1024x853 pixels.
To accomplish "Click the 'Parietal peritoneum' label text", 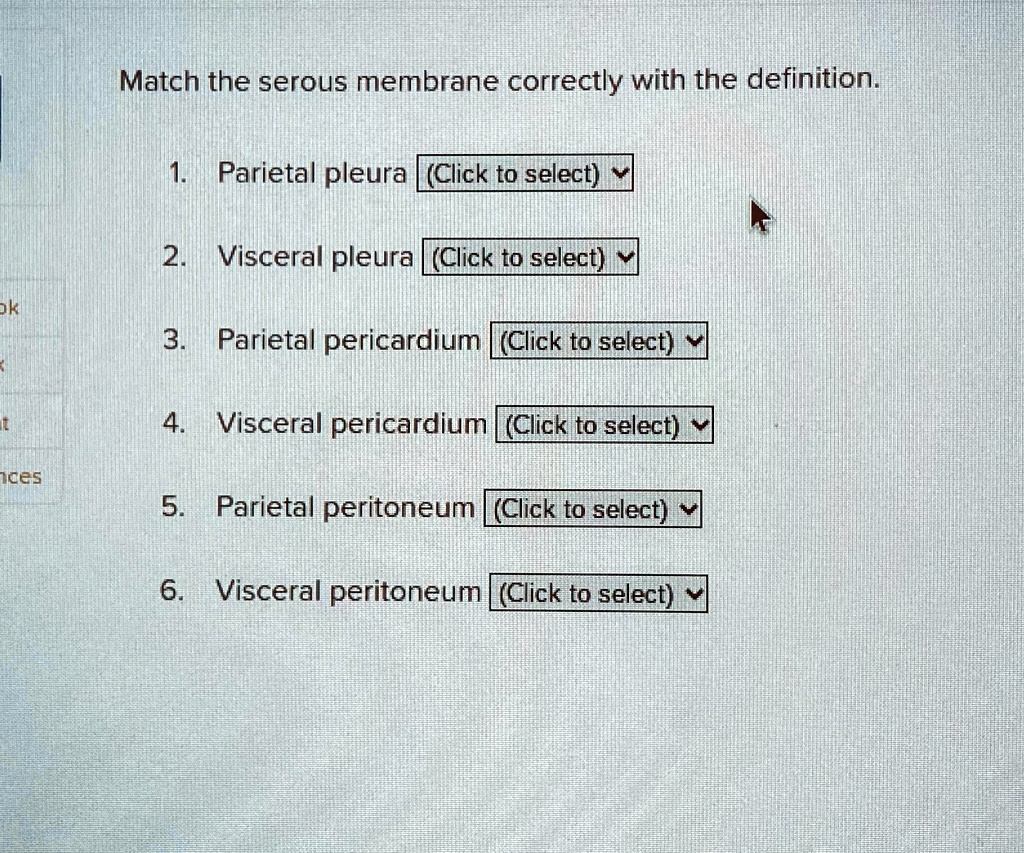I will click(x=346, y=508).
